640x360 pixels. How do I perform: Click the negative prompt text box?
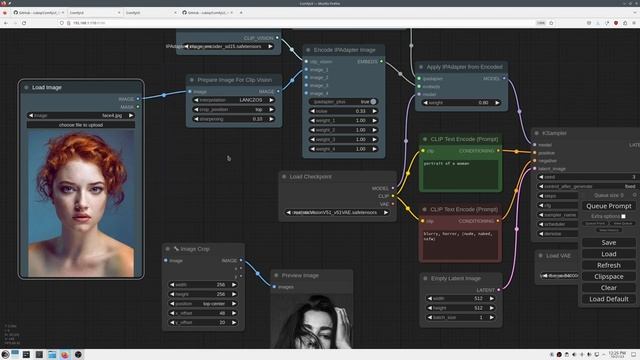point(460,244)
